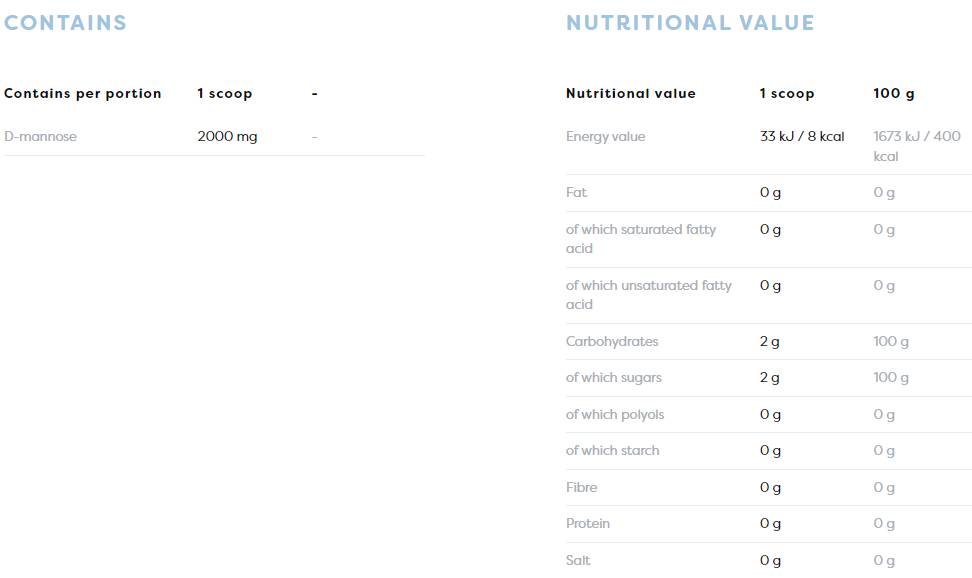Click the 'Nutritional value' column header
The width and height of the screenshot is (972, 578).
pyautogui.click(x=630, y=93)
